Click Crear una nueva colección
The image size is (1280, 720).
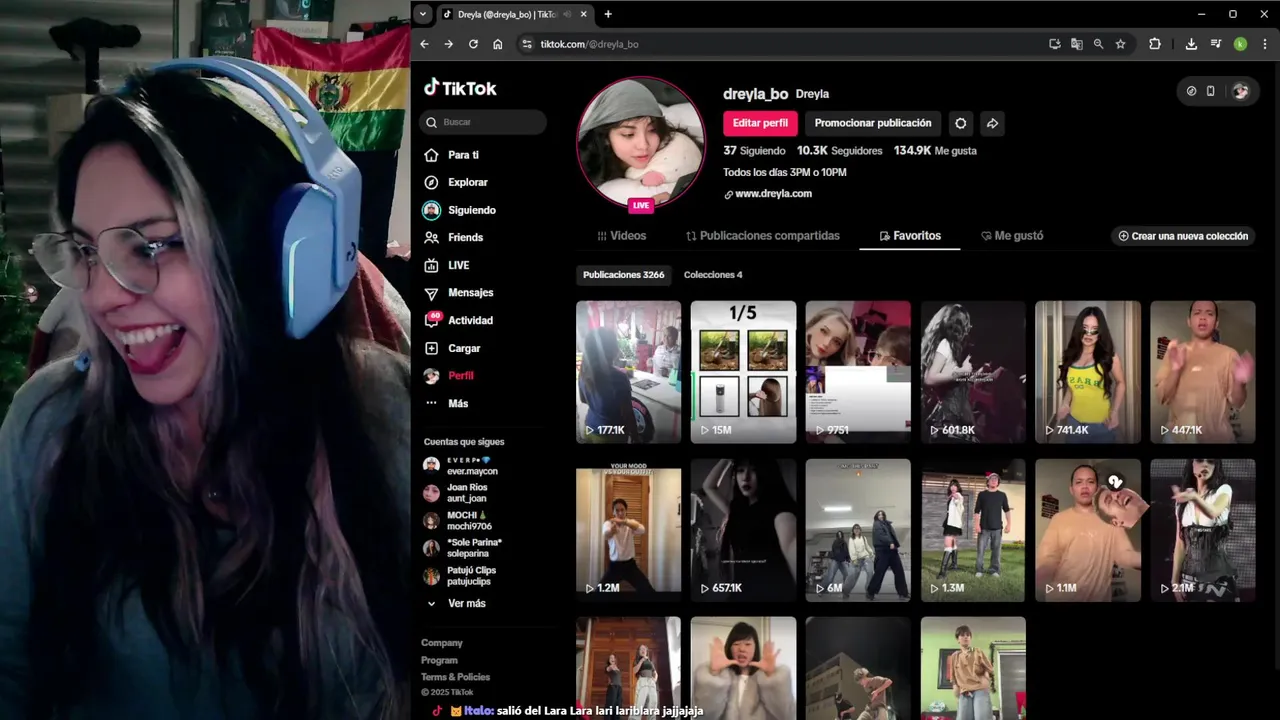click(1183, 236)
